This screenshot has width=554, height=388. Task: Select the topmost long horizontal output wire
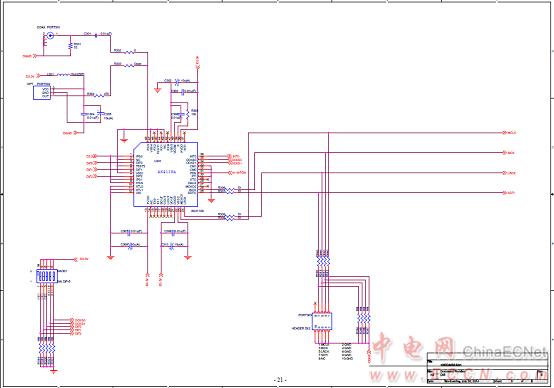click(x=376, y=133)
